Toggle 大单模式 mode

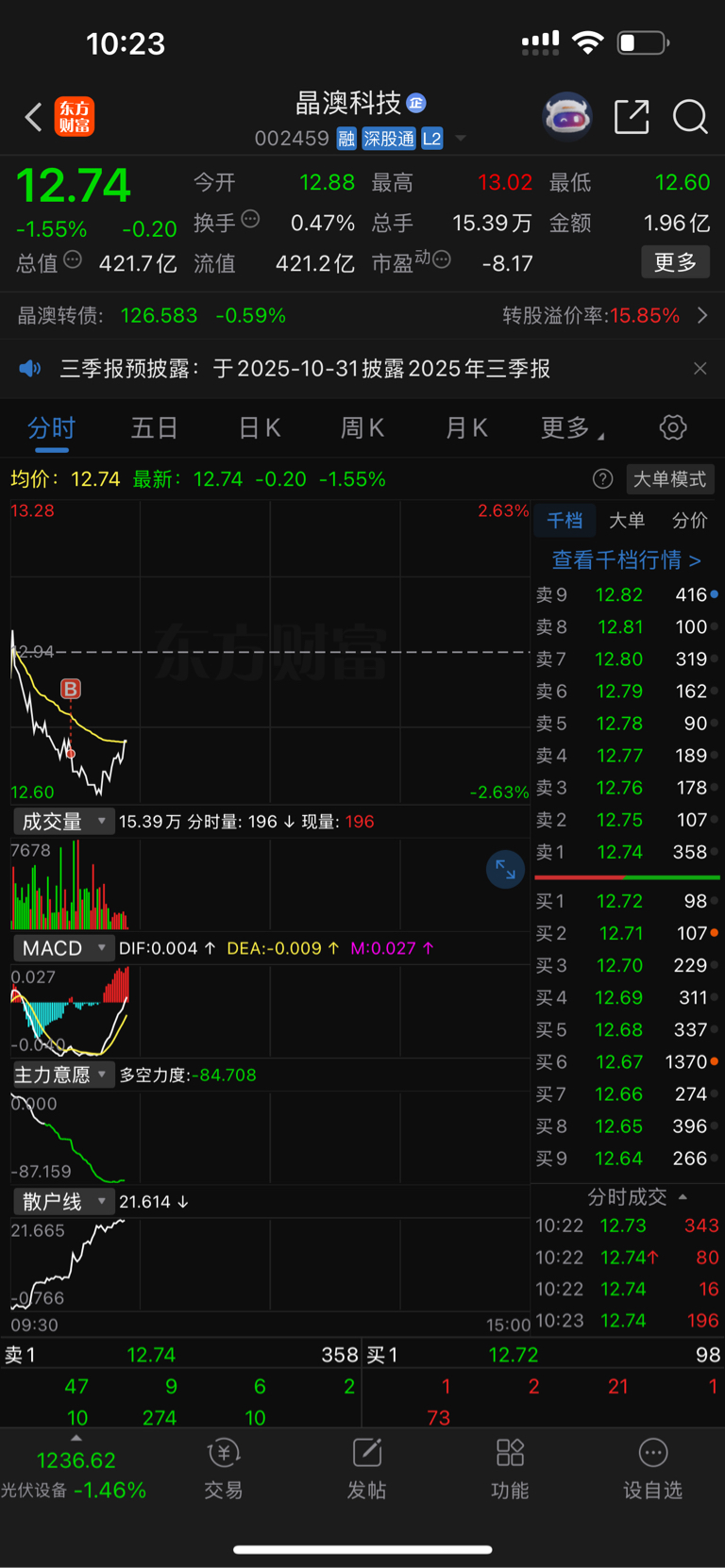[669, 479]
